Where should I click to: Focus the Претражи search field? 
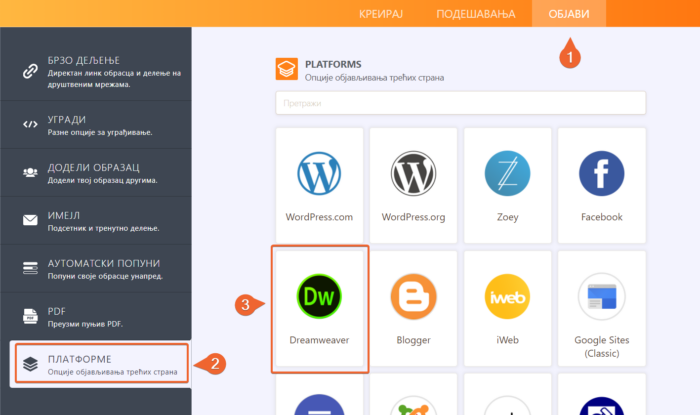click(x=460, y=103)
